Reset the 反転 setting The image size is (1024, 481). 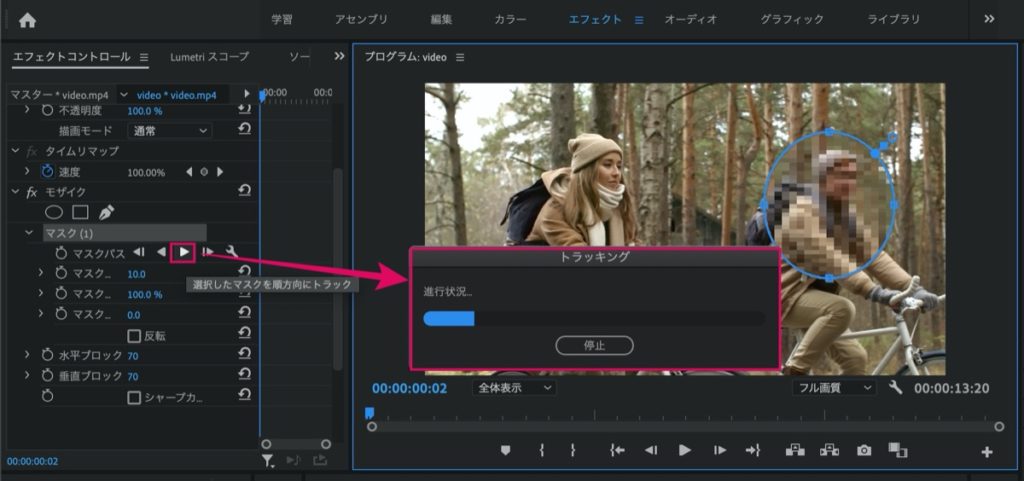pos(244,335)
